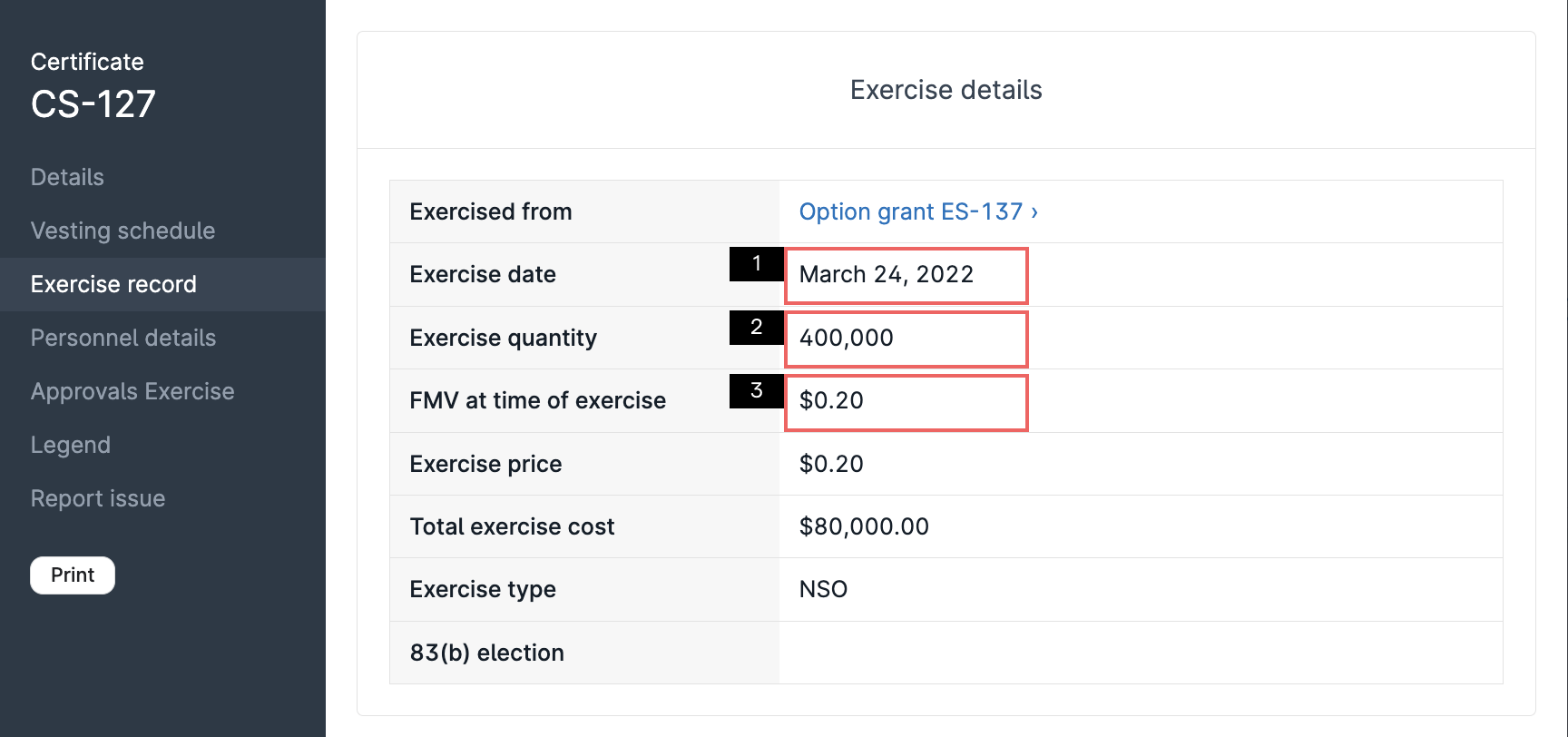Click annotation marker number 1
Image resolution: width=1568 pixels, height=737 pixels.
756,263
